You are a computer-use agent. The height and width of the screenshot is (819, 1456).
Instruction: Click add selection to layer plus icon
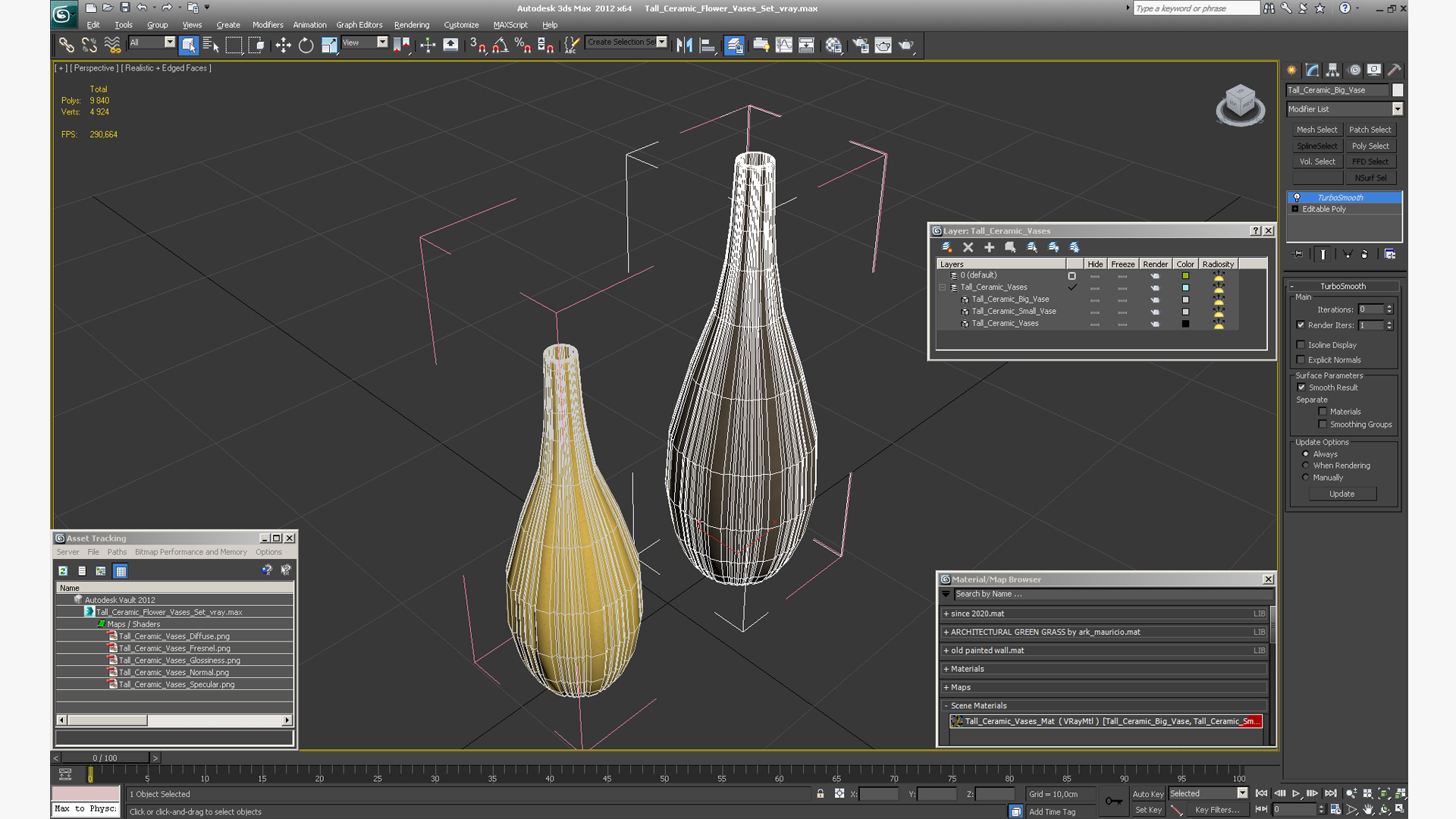coord(989,247)
